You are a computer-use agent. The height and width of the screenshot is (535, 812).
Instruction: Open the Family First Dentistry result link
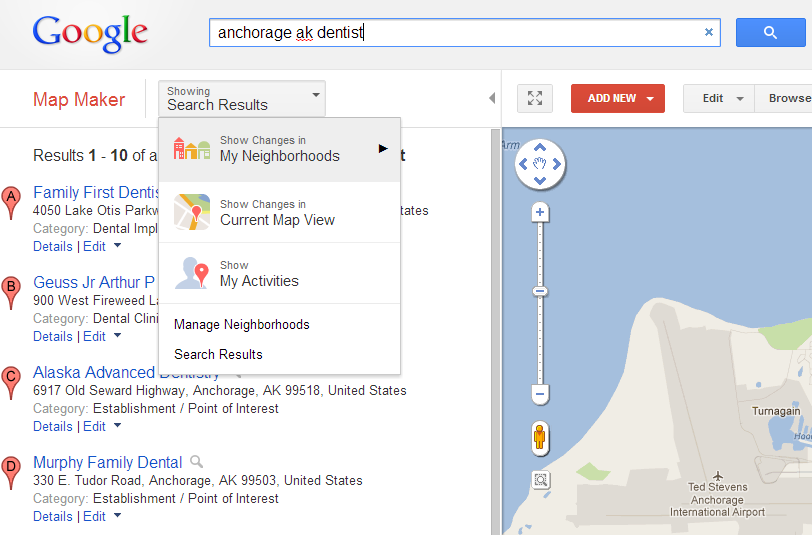[x=96, y=192]
